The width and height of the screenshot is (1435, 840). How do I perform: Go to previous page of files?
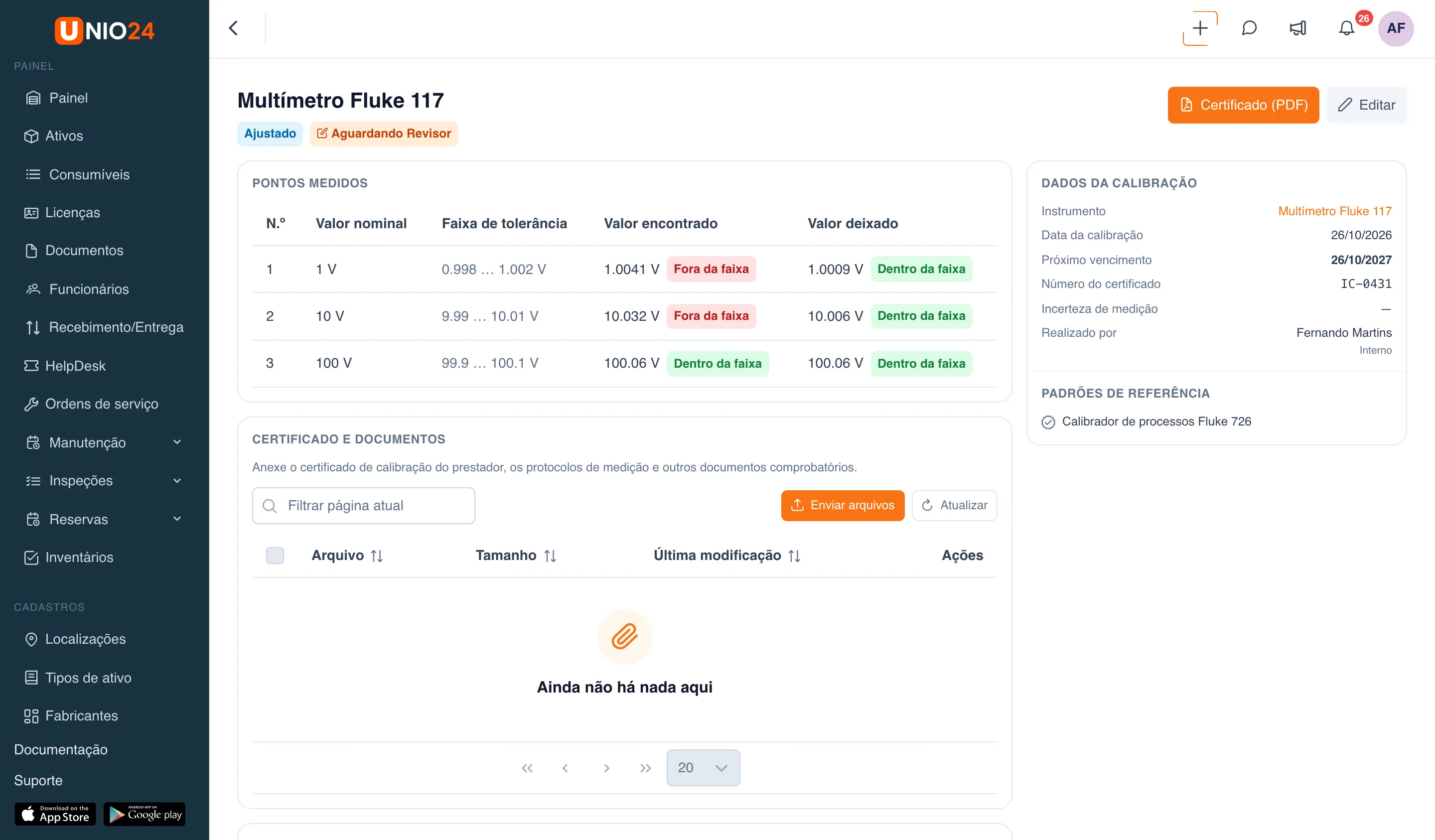(565, 768)
